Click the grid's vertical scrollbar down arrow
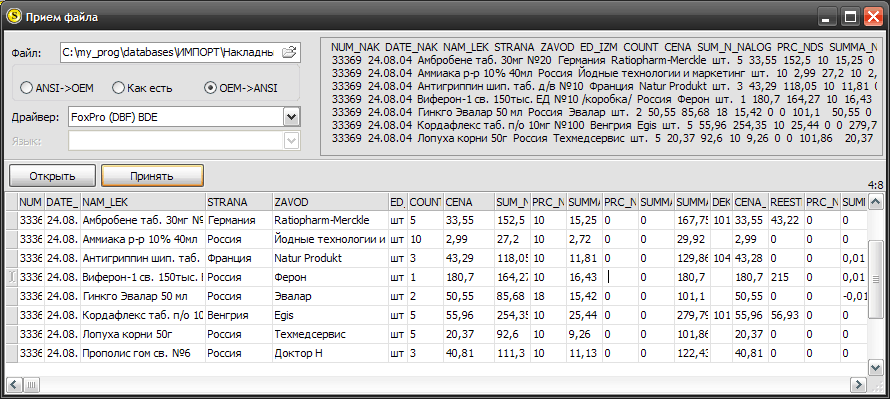The image size is (890, 399). click(x=876, y=368)
